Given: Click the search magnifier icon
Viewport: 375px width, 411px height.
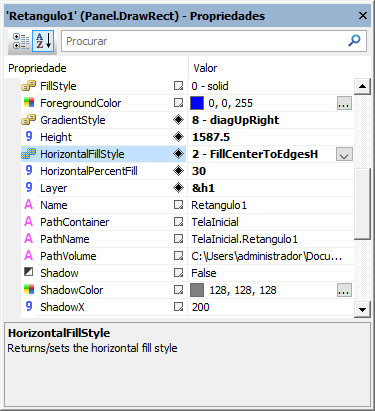Looking at the screenshot, I should 354,41.
